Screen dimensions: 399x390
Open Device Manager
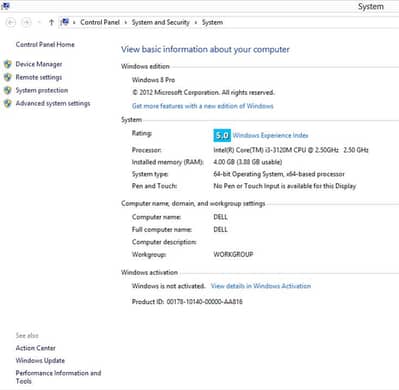coord(39,64)
